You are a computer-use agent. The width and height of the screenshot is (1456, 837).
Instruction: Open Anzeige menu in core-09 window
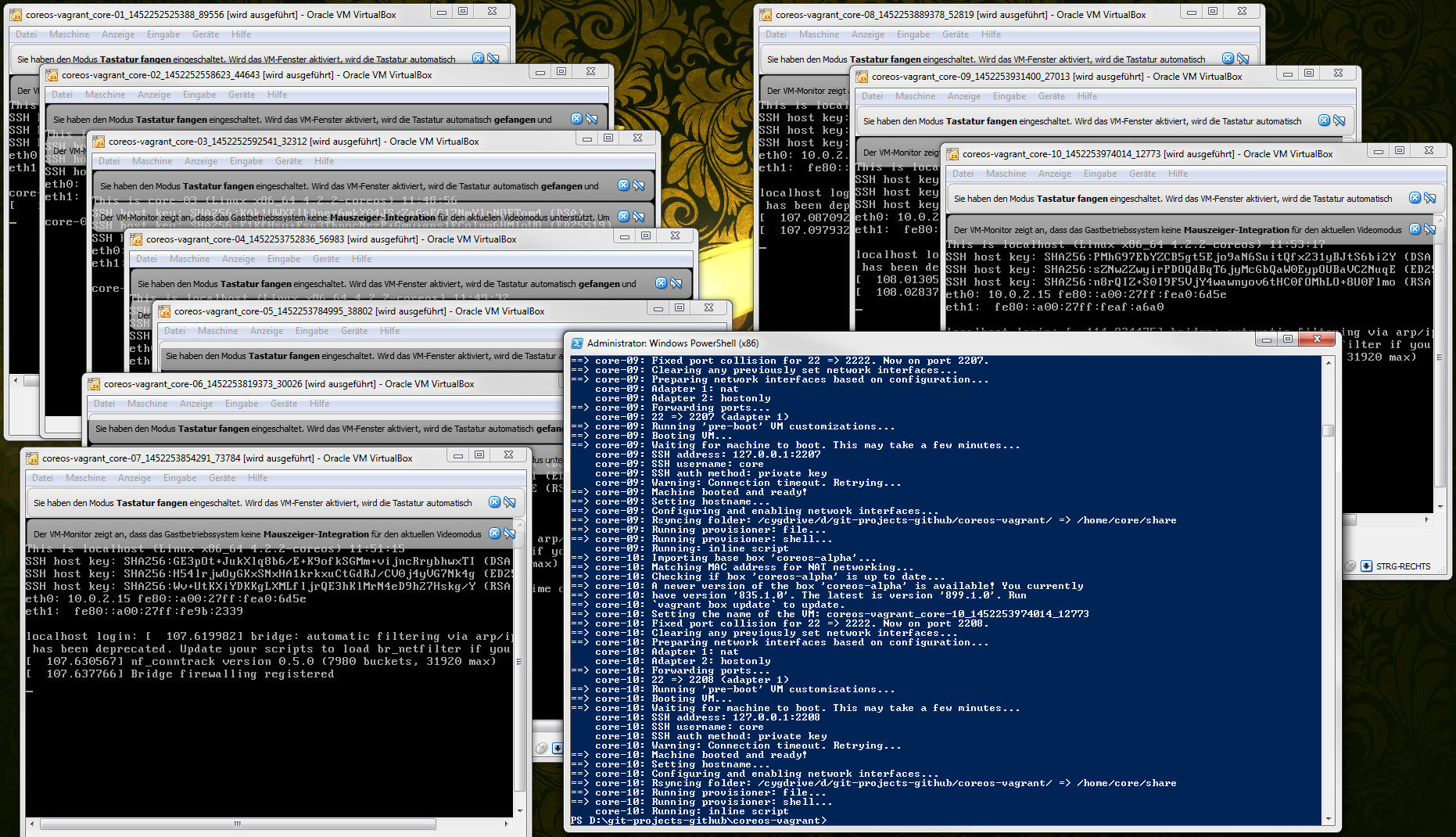[964, 96]
